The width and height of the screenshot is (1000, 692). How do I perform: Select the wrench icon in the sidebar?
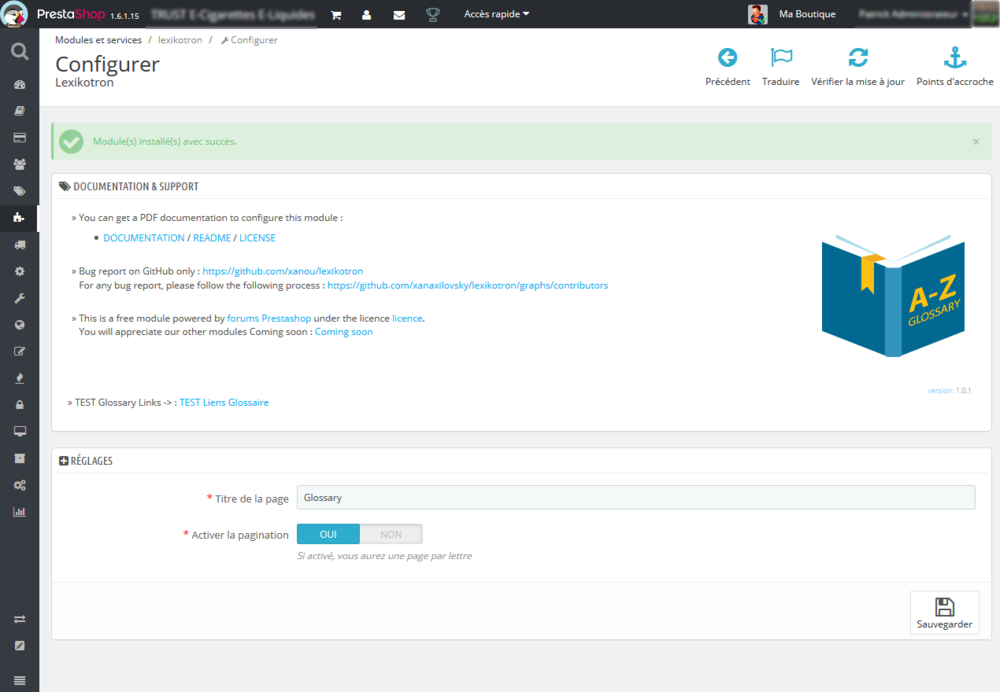(19, 297)
